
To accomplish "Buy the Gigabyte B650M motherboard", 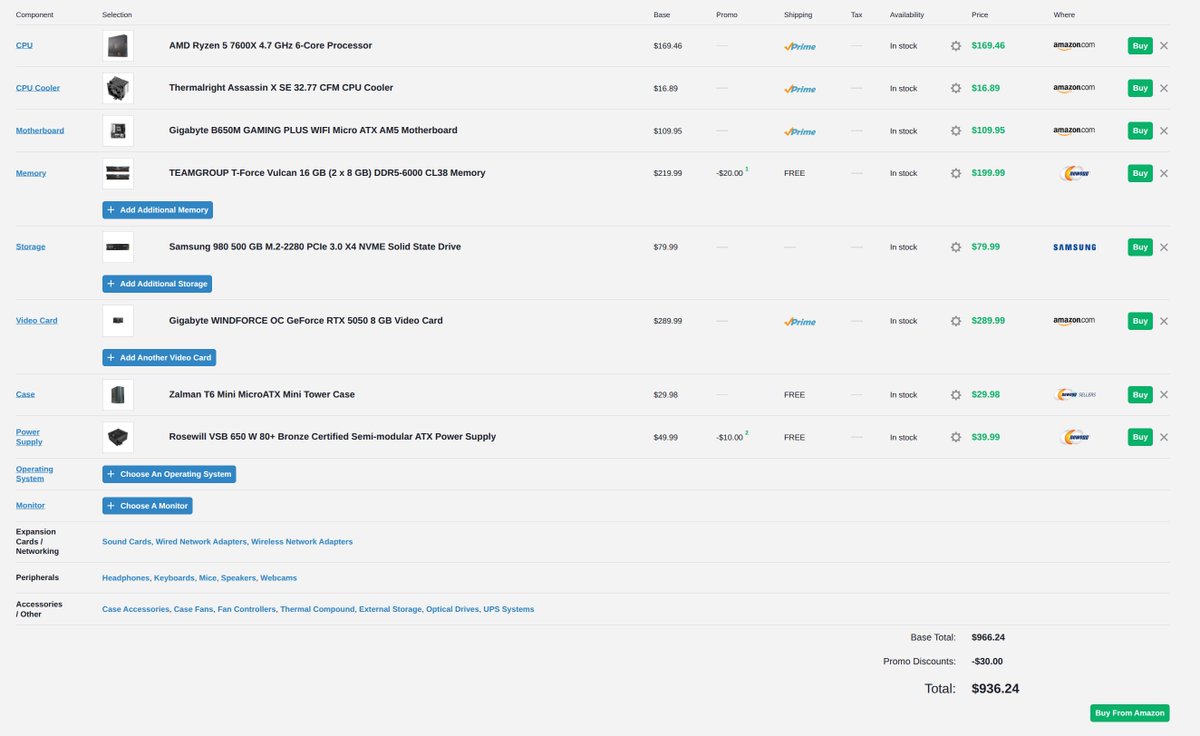I will [1140, 131].
